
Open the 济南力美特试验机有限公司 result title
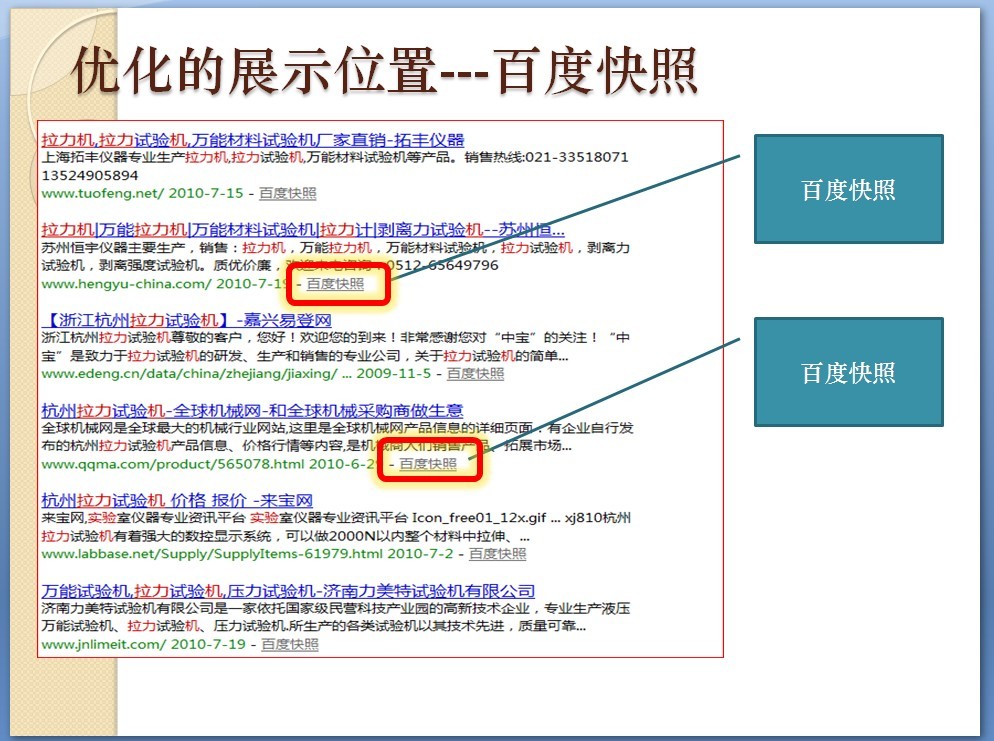tap(288, 591)
